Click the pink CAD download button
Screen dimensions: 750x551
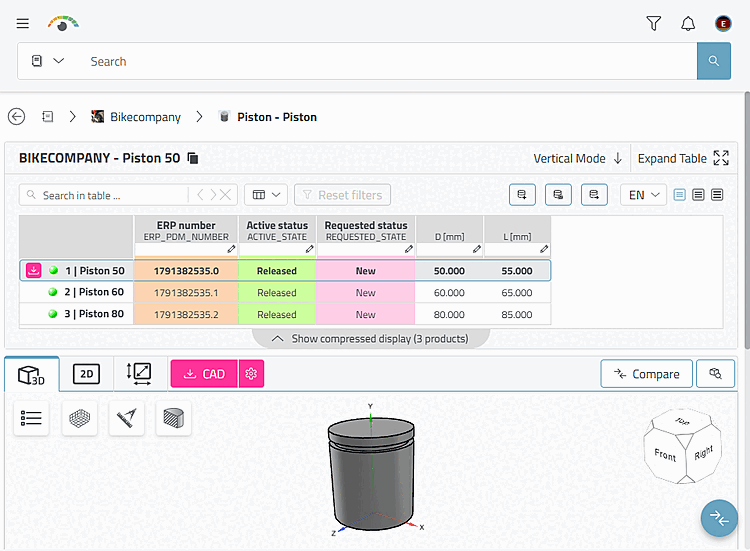tap(204, 374)
